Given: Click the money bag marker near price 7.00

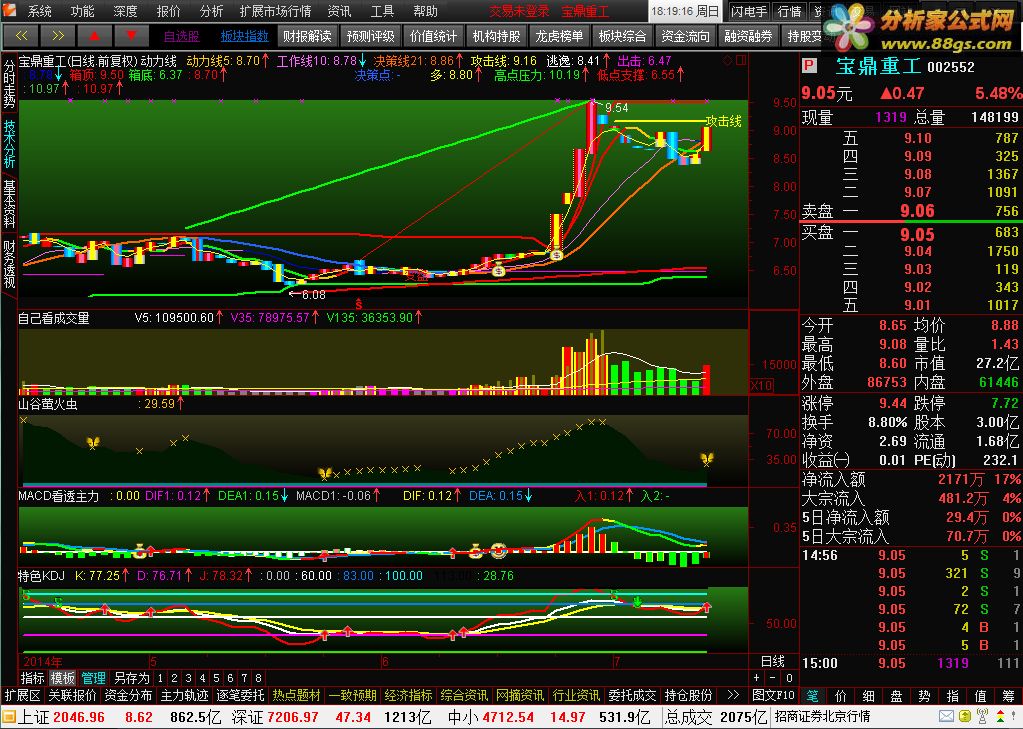Looking at the screenshot, I should (556, 255).
